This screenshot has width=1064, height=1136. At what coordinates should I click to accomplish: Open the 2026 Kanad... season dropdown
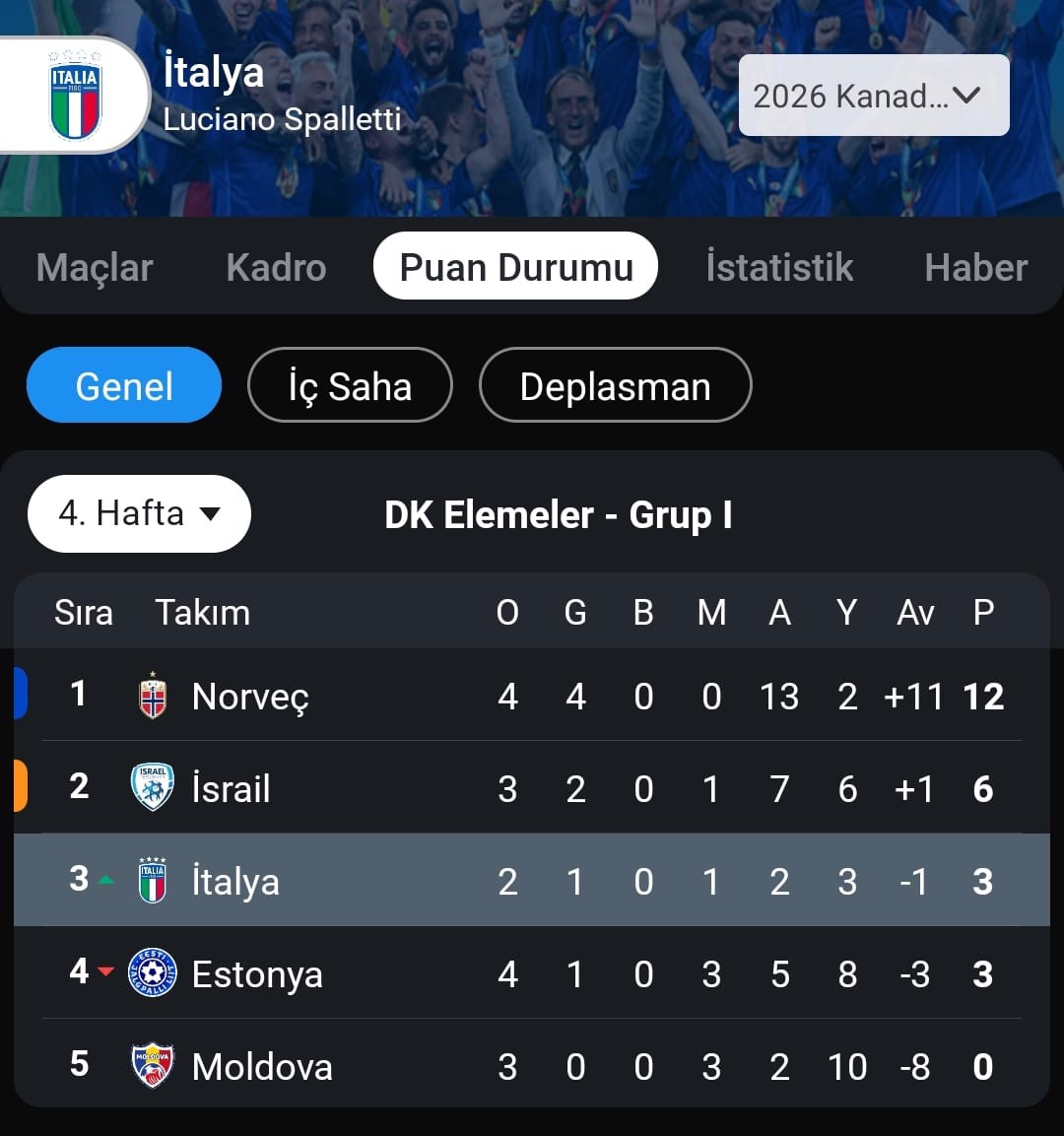click(874, 95)
